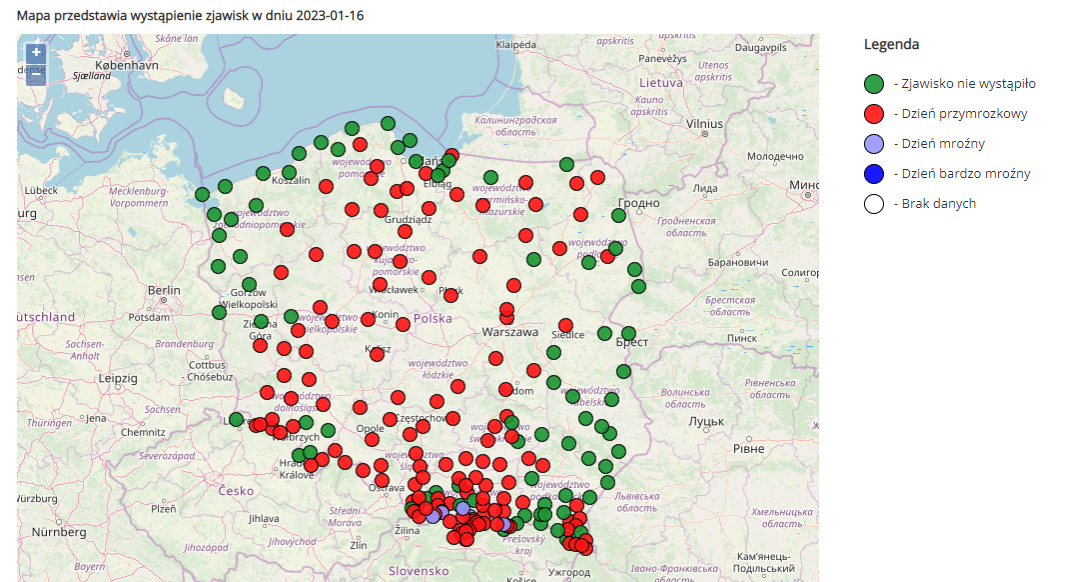Click the Warszawa city label

pyautogui.click(x=510, y=332)
